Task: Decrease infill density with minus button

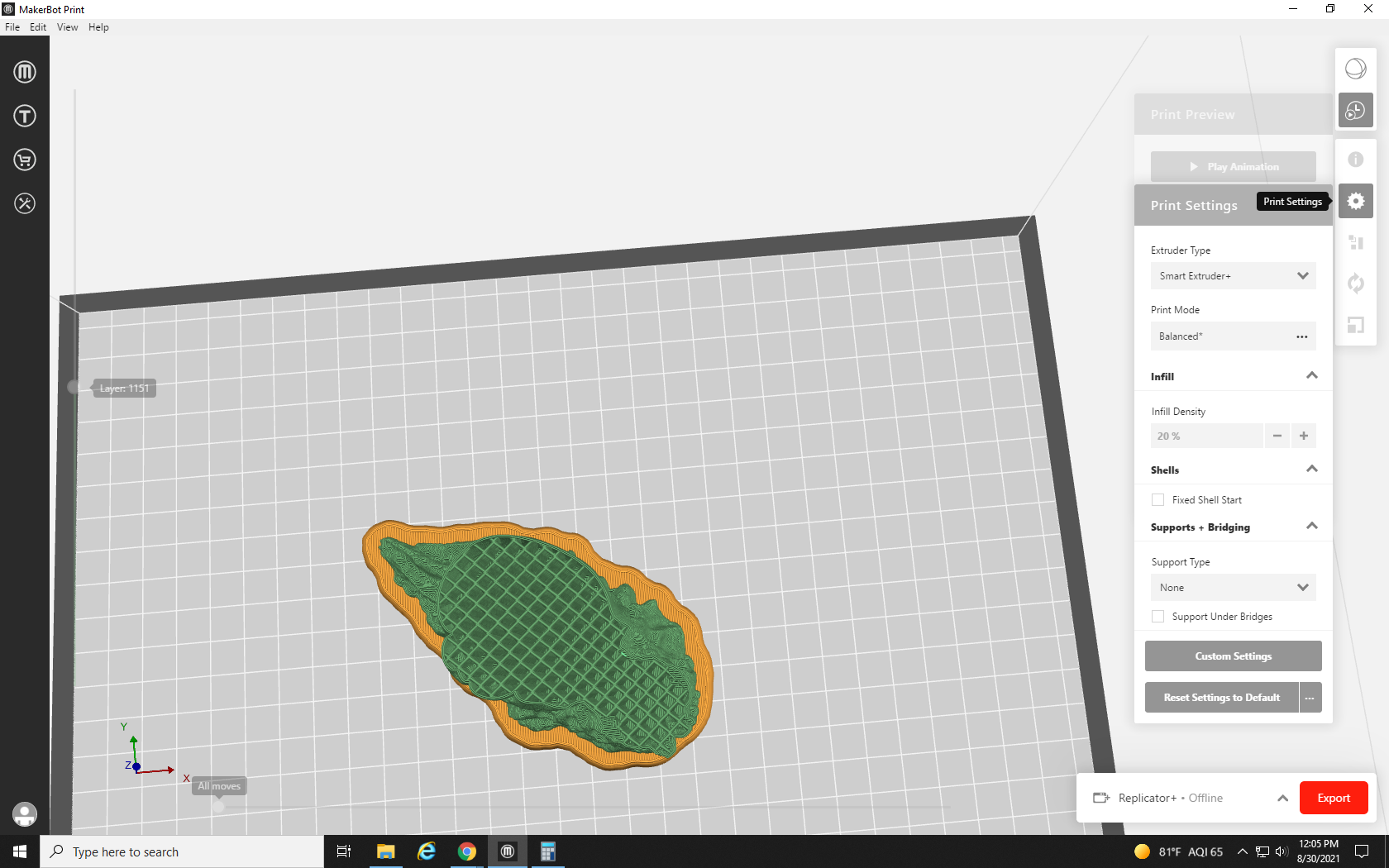Action: (x=1277, y=436)
